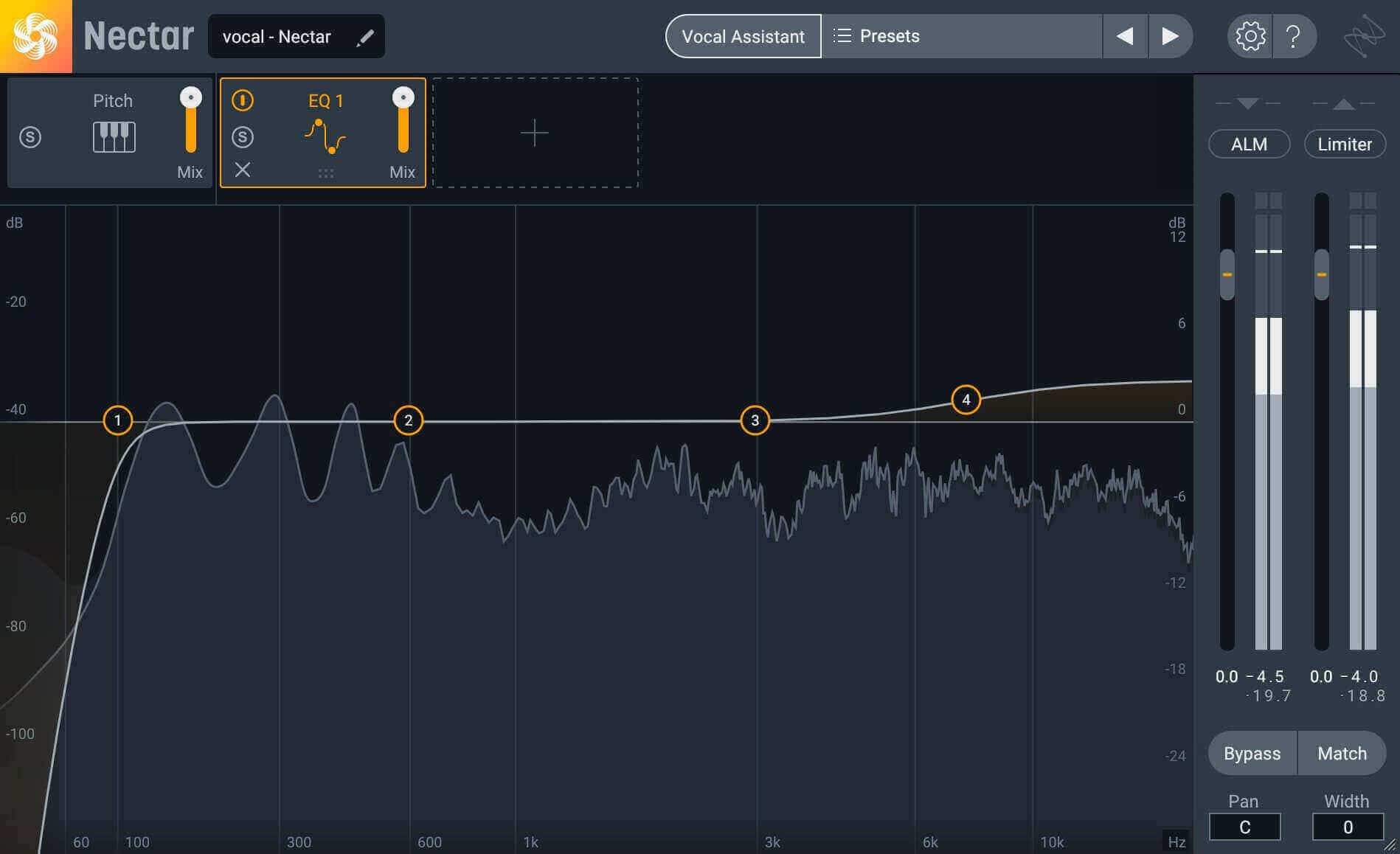Toggle the Limiter

(x=1345, y=144)
